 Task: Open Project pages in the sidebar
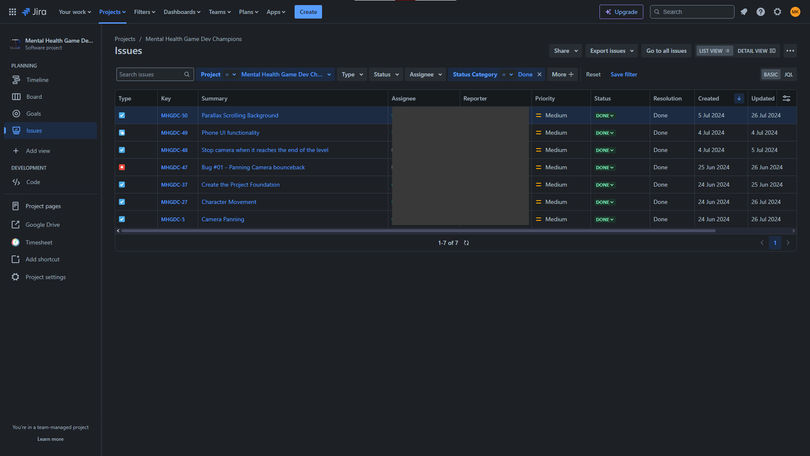tap(51, 206)
